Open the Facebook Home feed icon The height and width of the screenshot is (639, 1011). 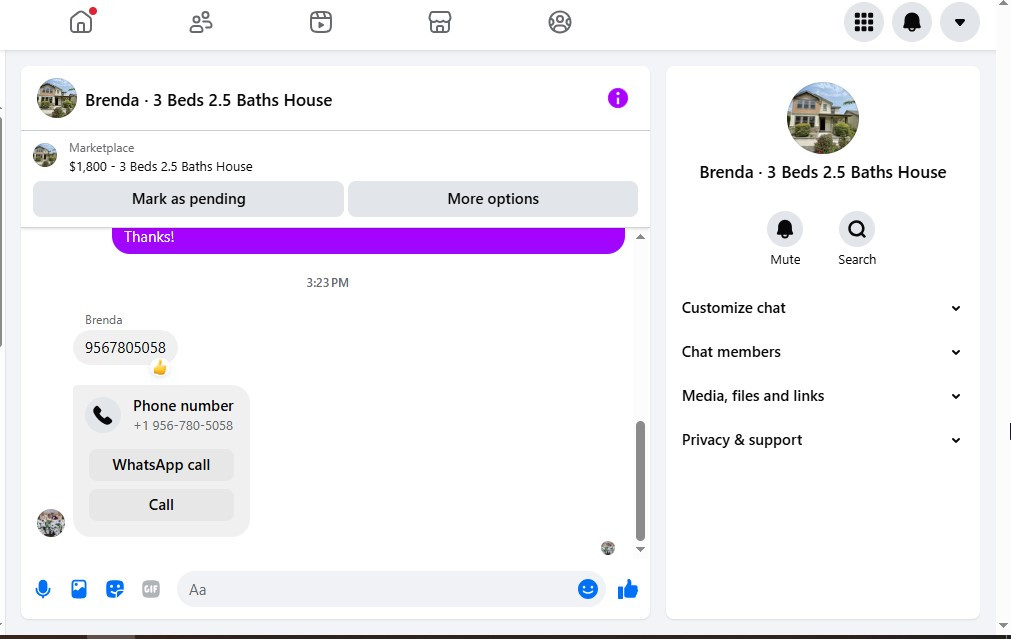coord(81,22)
